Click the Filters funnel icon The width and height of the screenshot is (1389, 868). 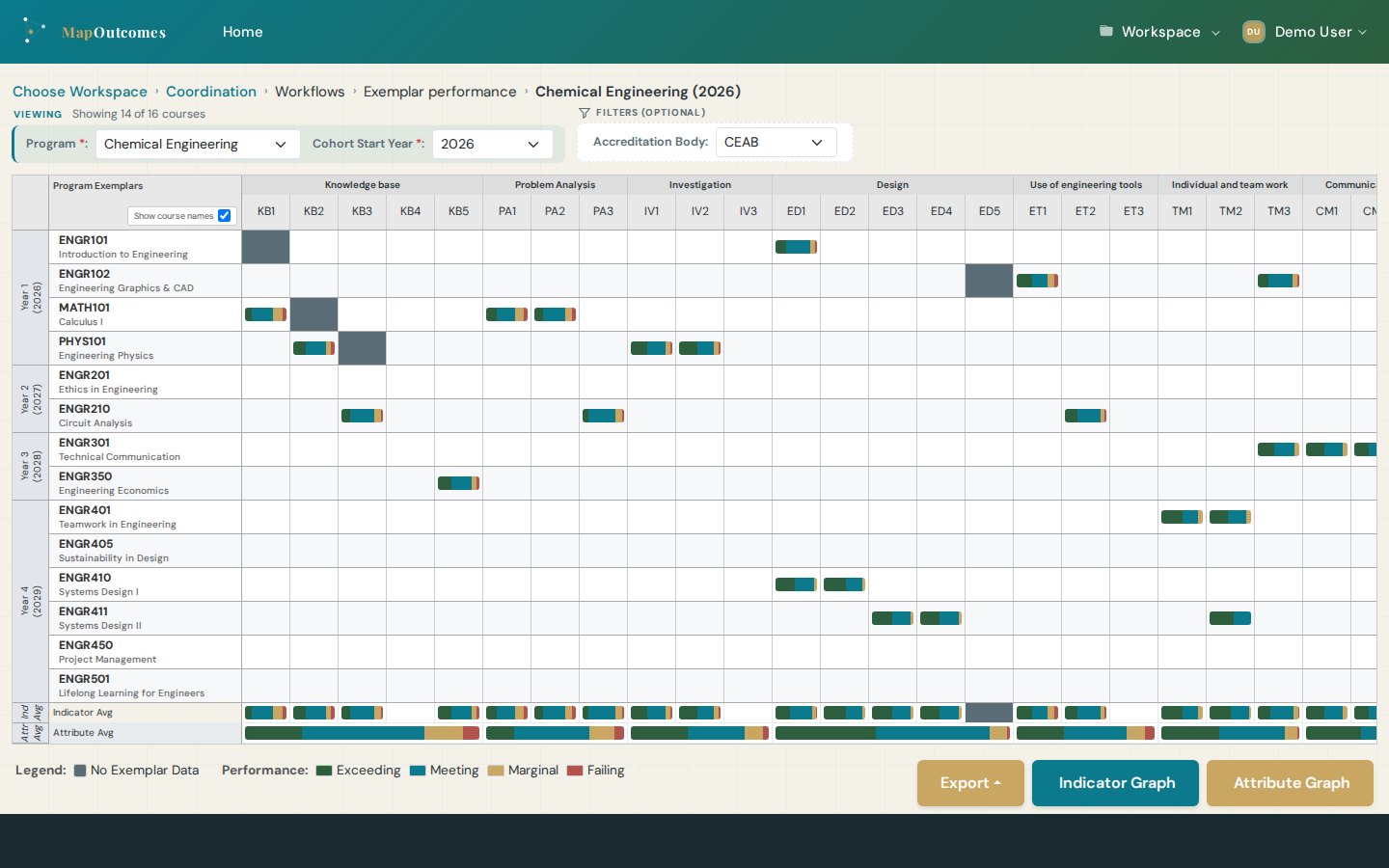585,113
